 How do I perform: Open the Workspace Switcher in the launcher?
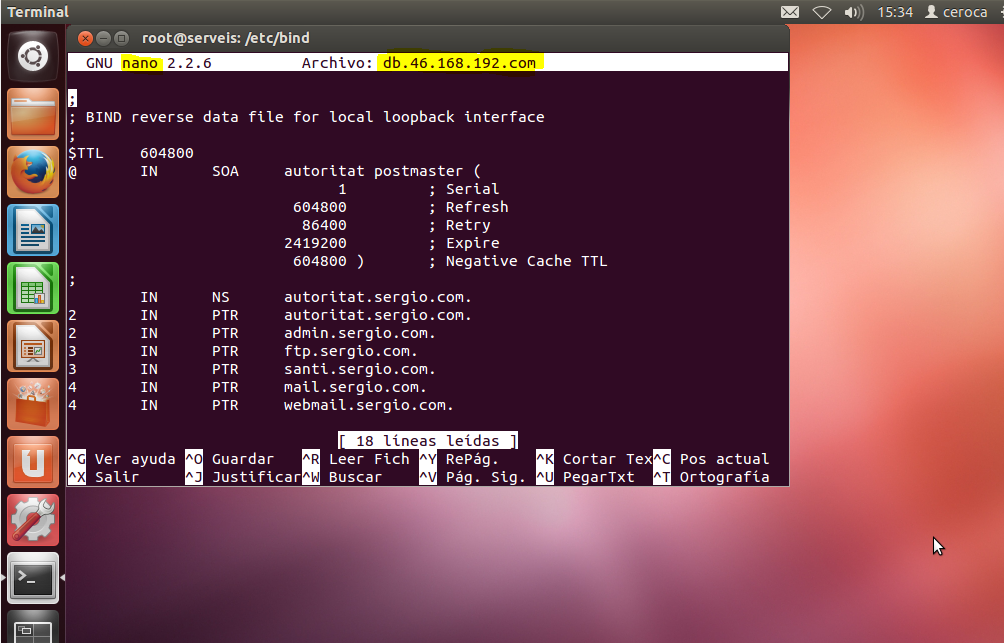pos(33,626)
